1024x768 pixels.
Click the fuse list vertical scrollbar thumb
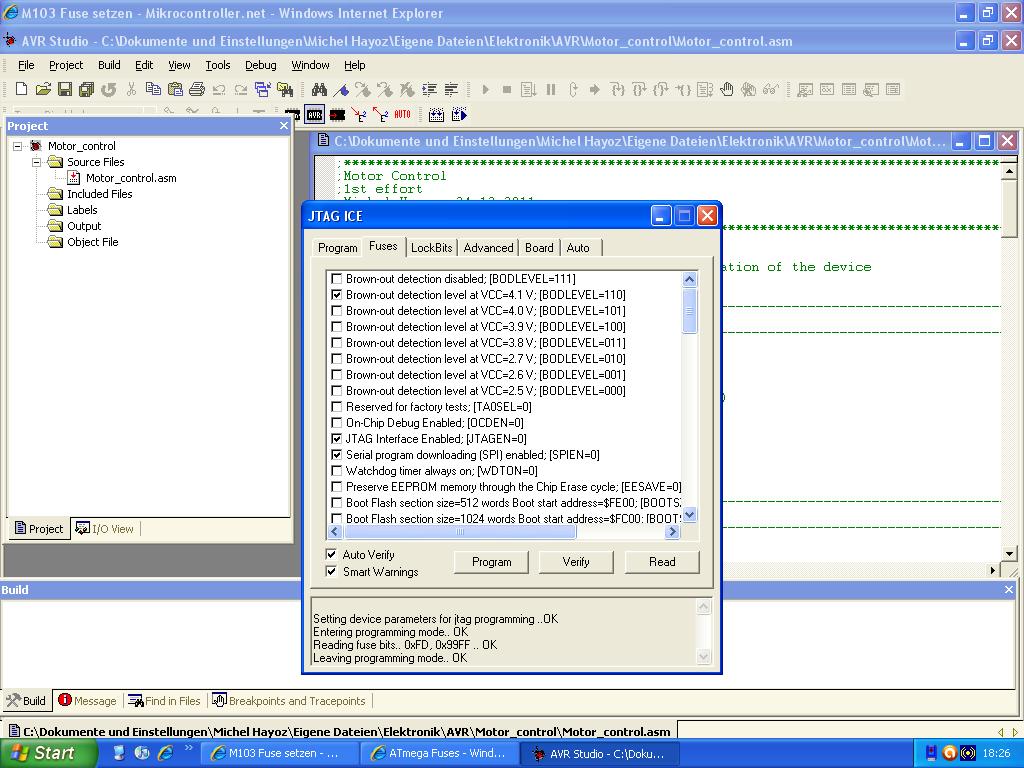689,311
